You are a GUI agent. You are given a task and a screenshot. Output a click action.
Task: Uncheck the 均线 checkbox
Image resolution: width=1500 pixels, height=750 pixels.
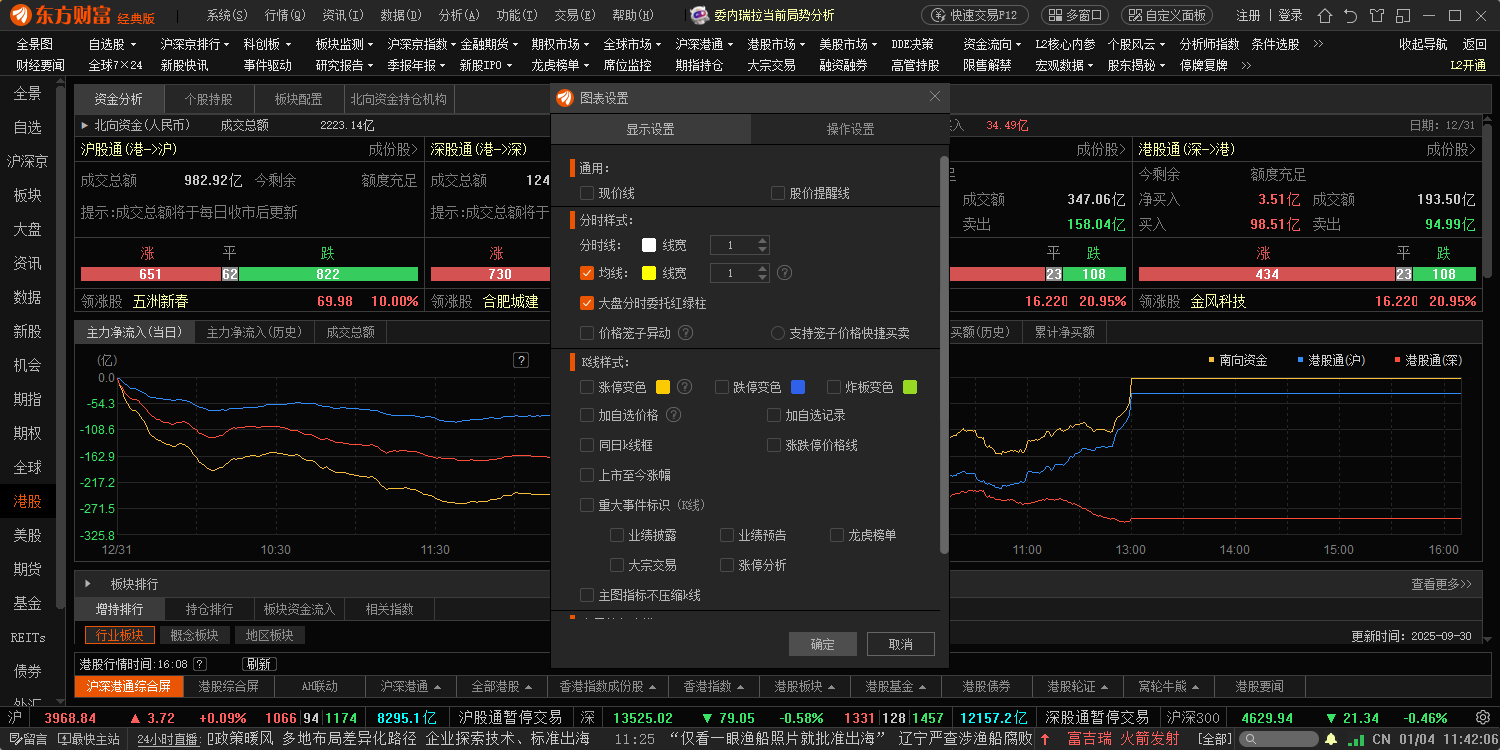(x=587, y=273)
